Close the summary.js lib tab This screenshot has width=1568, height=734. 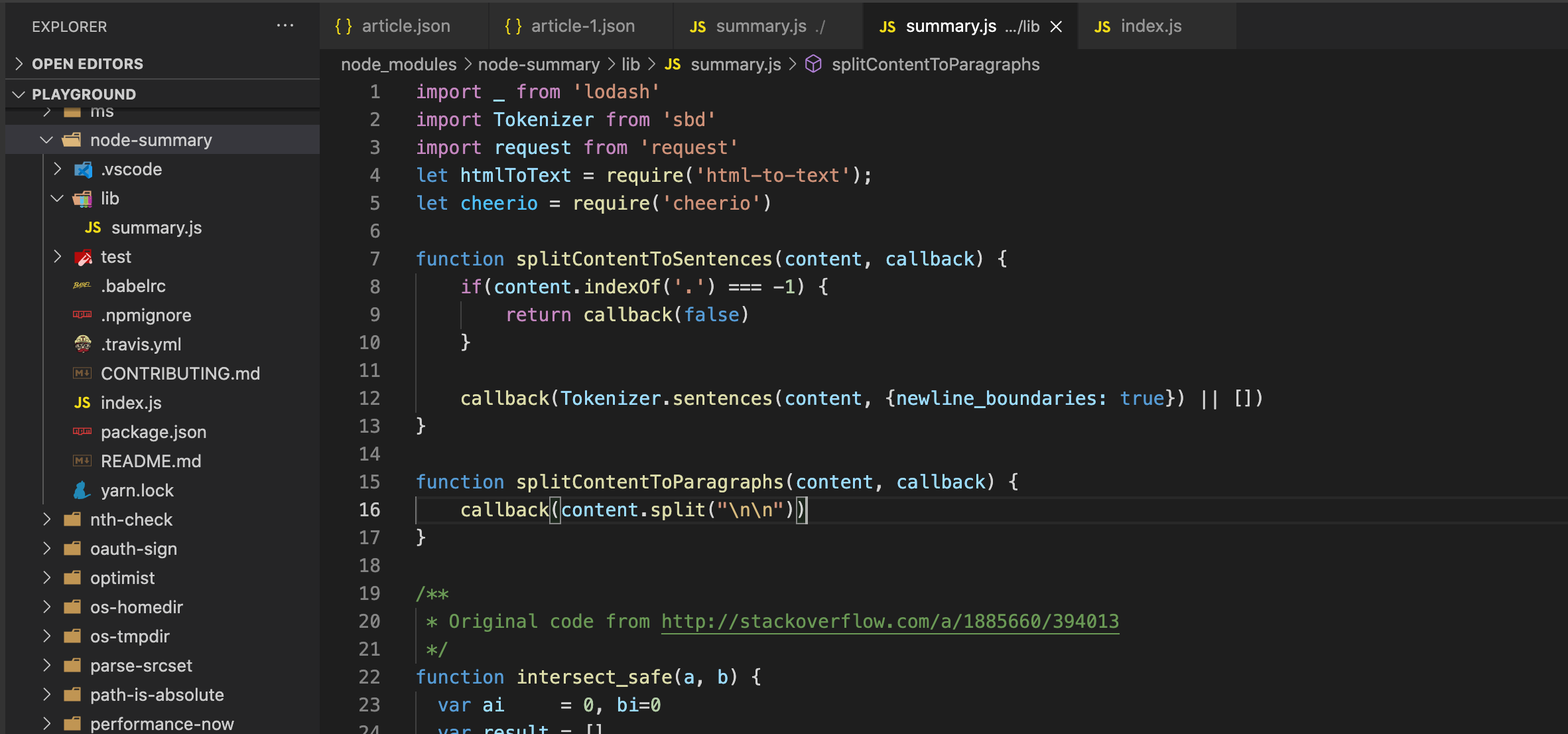1056,27
